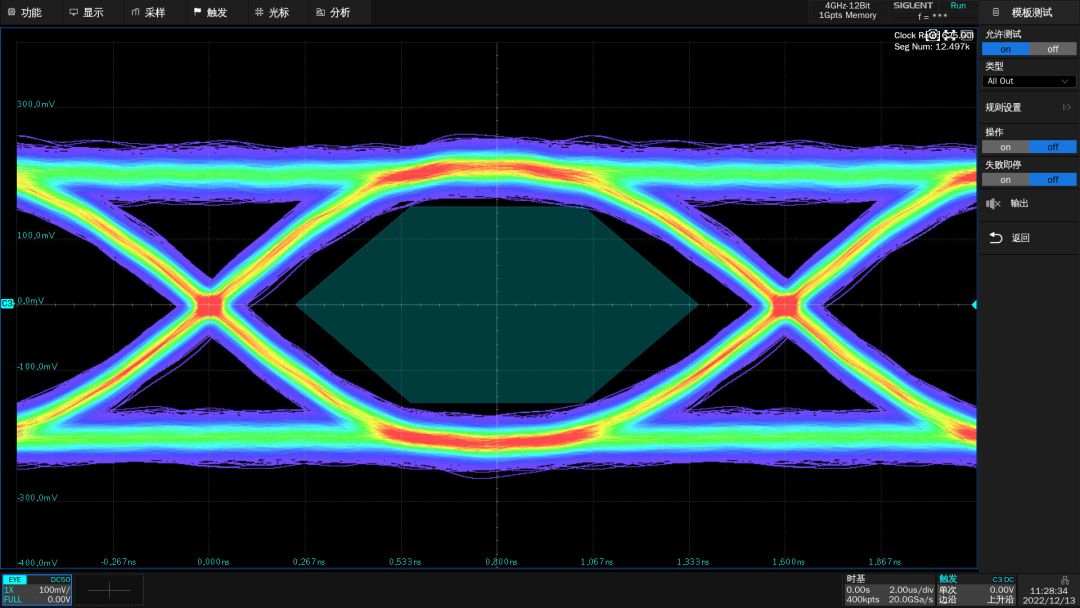Viewport: 1080px width, 608px height.
Task: Click the C3 channel ground level marker
Action: pyautogui.click(x=7, y=303)
